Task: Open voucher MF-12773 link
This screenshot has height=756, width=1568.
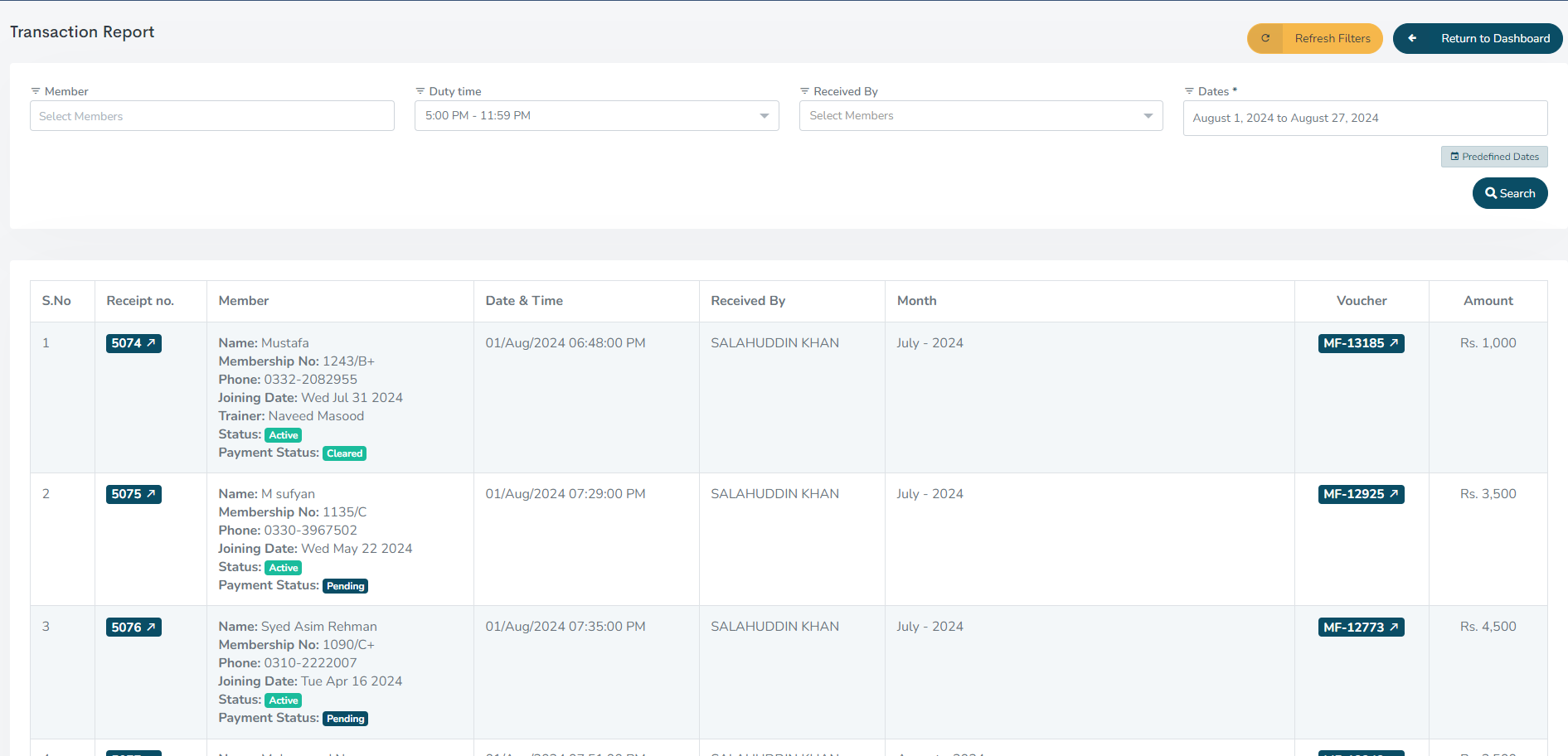Action: click(1361, 628)
